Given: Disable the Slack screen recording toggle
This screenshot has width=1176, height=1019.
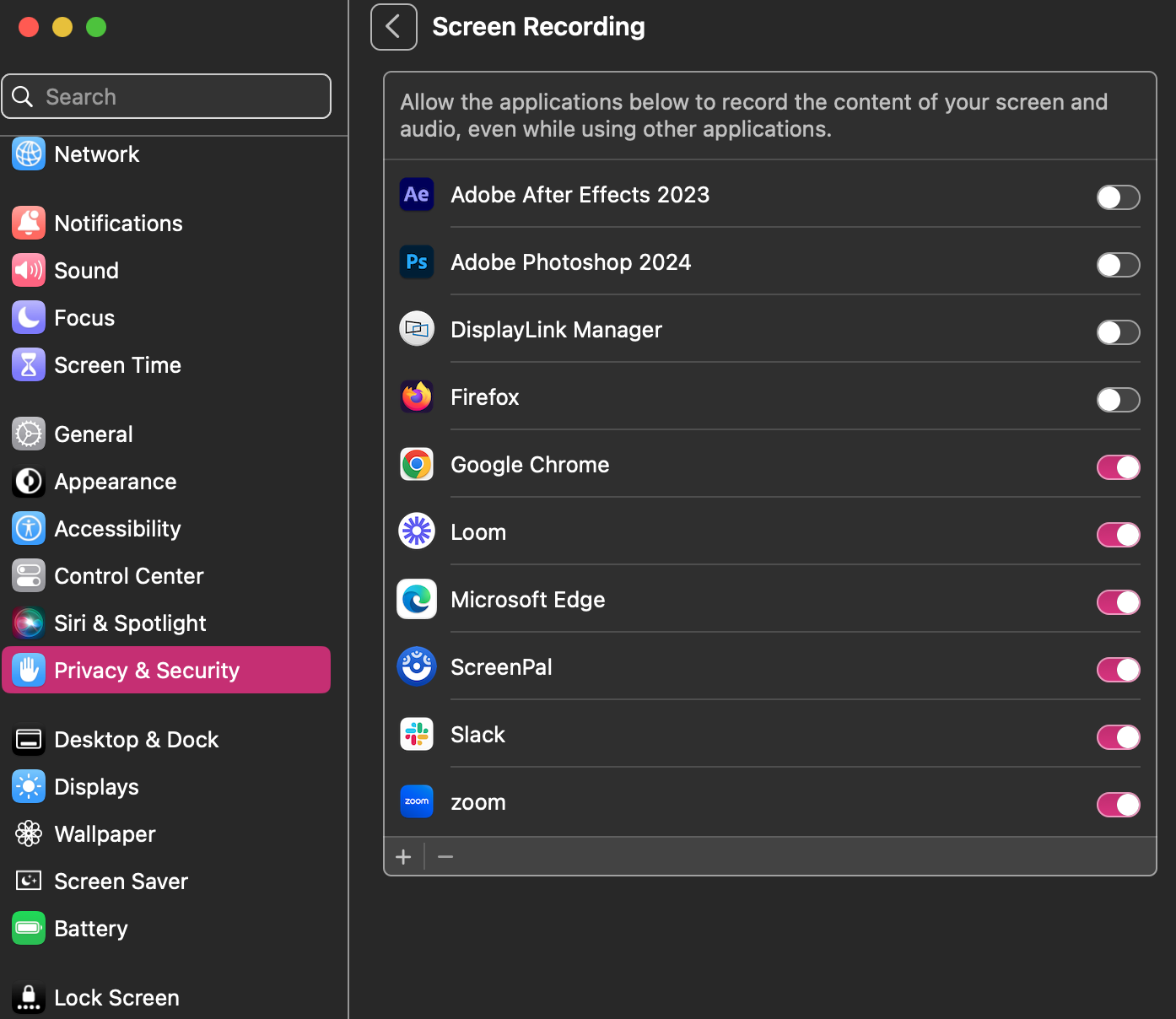Looking at the screenshot, I should (x=1119, y=737).
